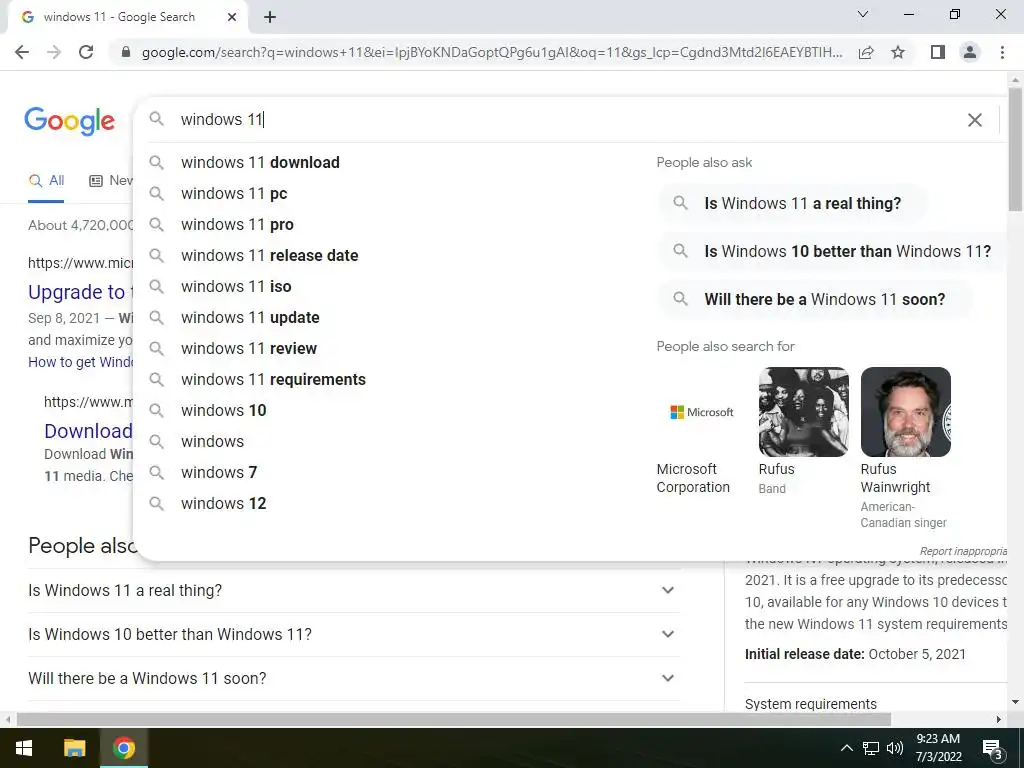Share this page via share icon

pos(866,52)
